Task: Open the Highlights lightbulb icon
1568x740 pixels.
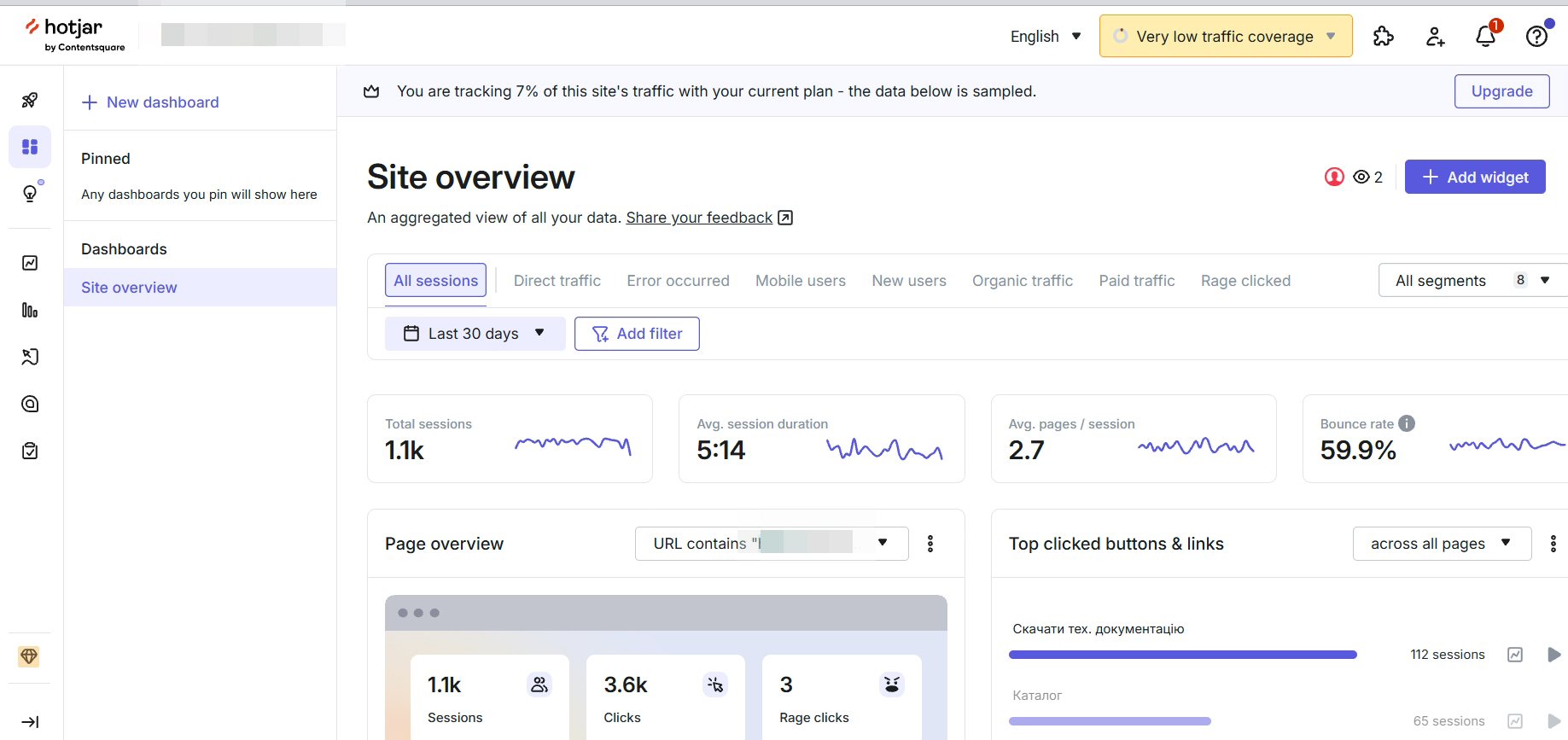Action: tap(30, 194)
